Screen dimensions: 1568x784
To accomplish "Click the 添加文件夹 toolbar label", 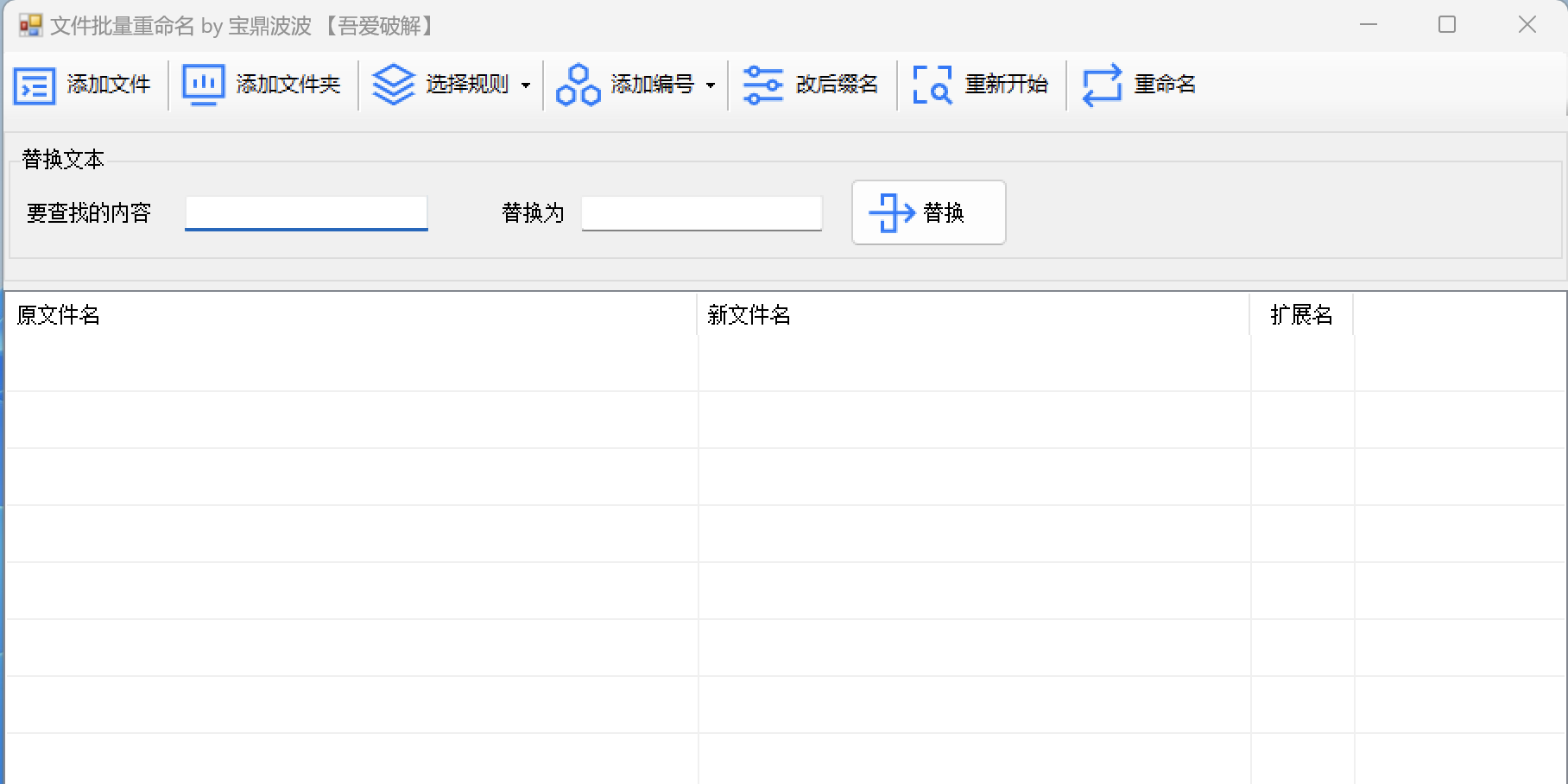I will (x=288, y=85).
